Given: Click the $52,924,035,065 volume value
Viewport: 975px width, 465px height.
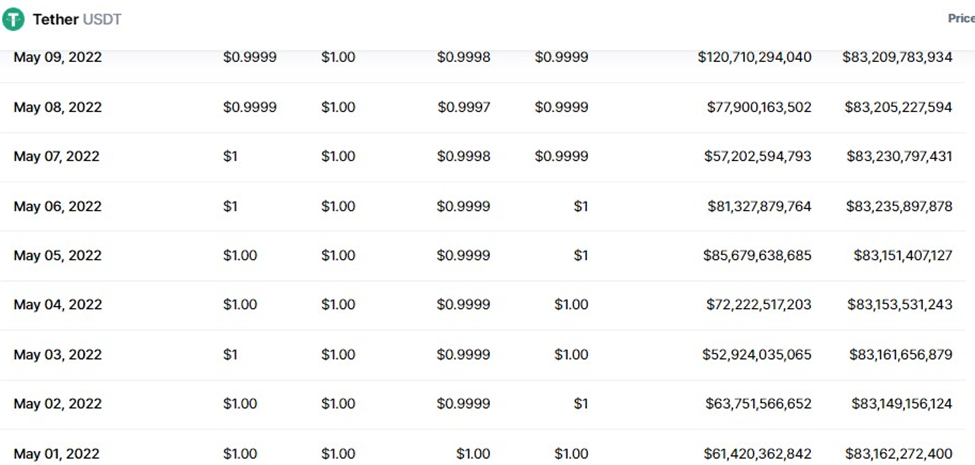Looking at the screenshot, I should coord(758,355).
